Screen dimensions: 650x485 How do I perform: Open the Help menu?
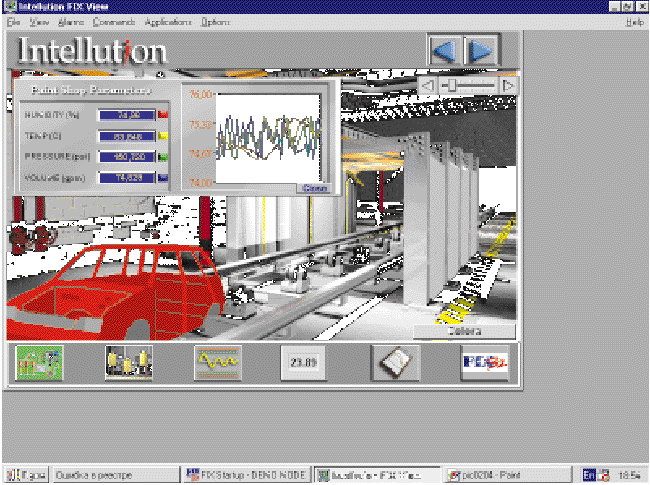(634, 22)
